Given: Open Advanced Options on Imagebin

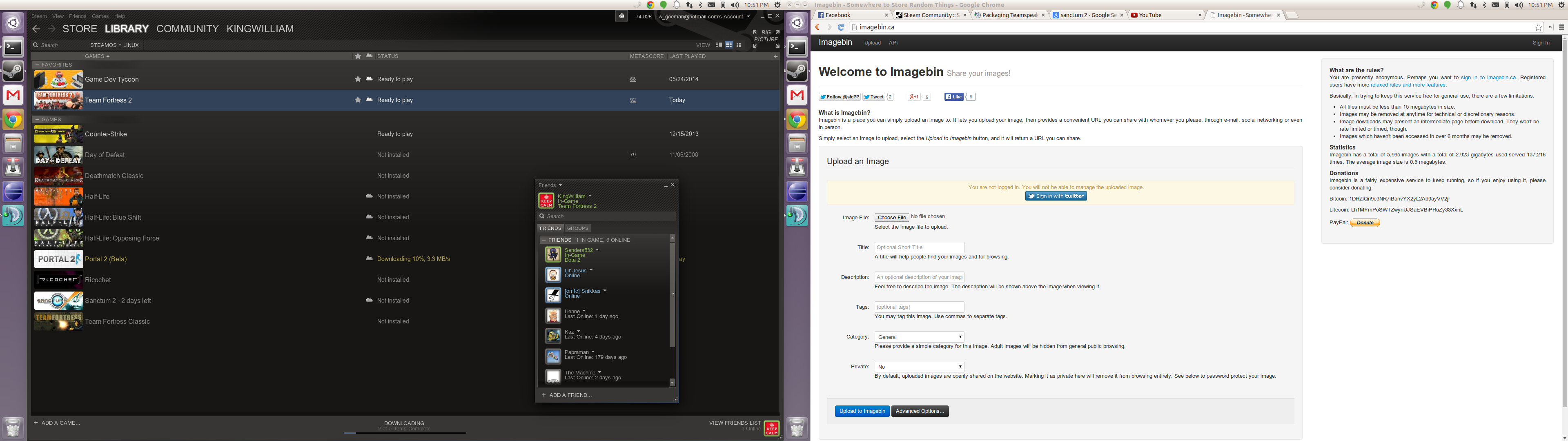Looking at the screenshot, I should tap(920, 411).
